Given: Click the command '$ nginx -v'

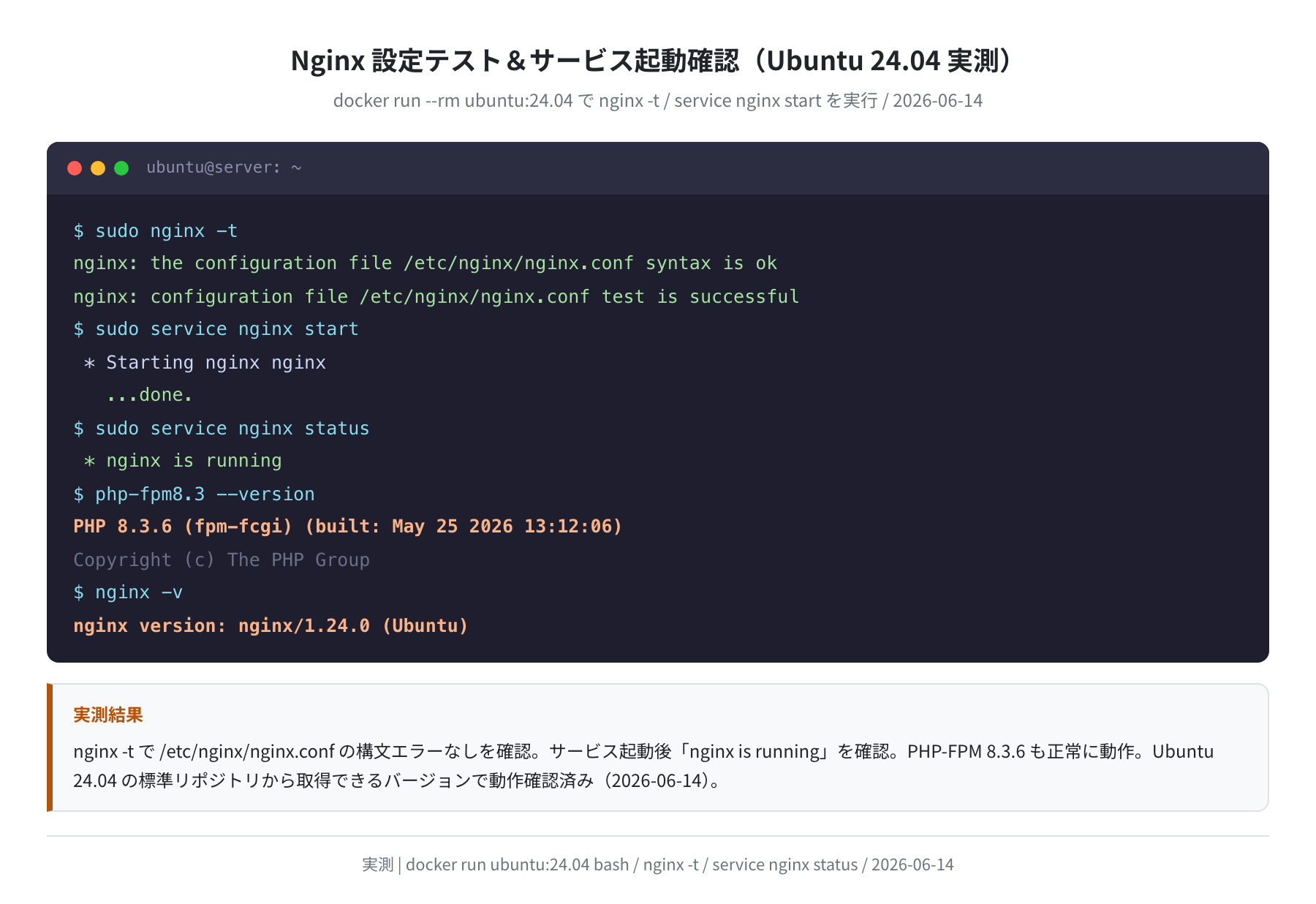Looking at the screenshot, I should (x=128, y=592).
